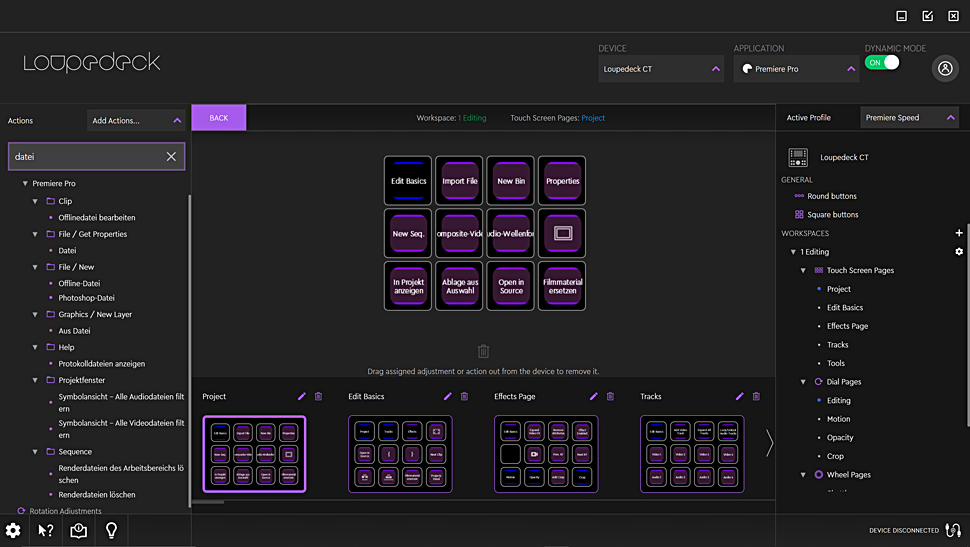Screen dimensions: 970x547
Task: Open the Device dropdown Loupedeck CT
Action: 661,69
